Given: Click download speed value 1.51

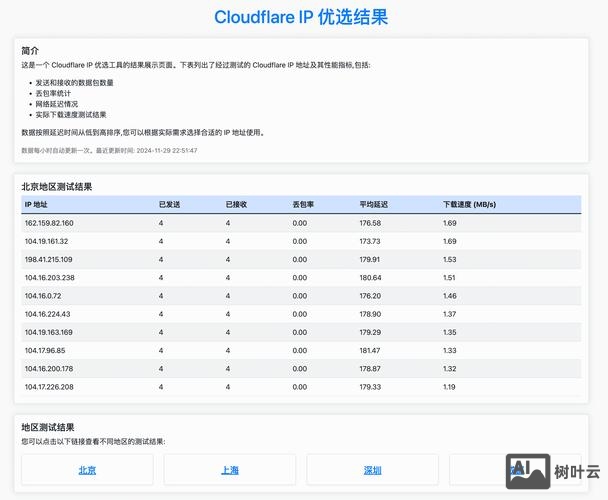Looking at the screenshot, I should [x=449, y=278].
